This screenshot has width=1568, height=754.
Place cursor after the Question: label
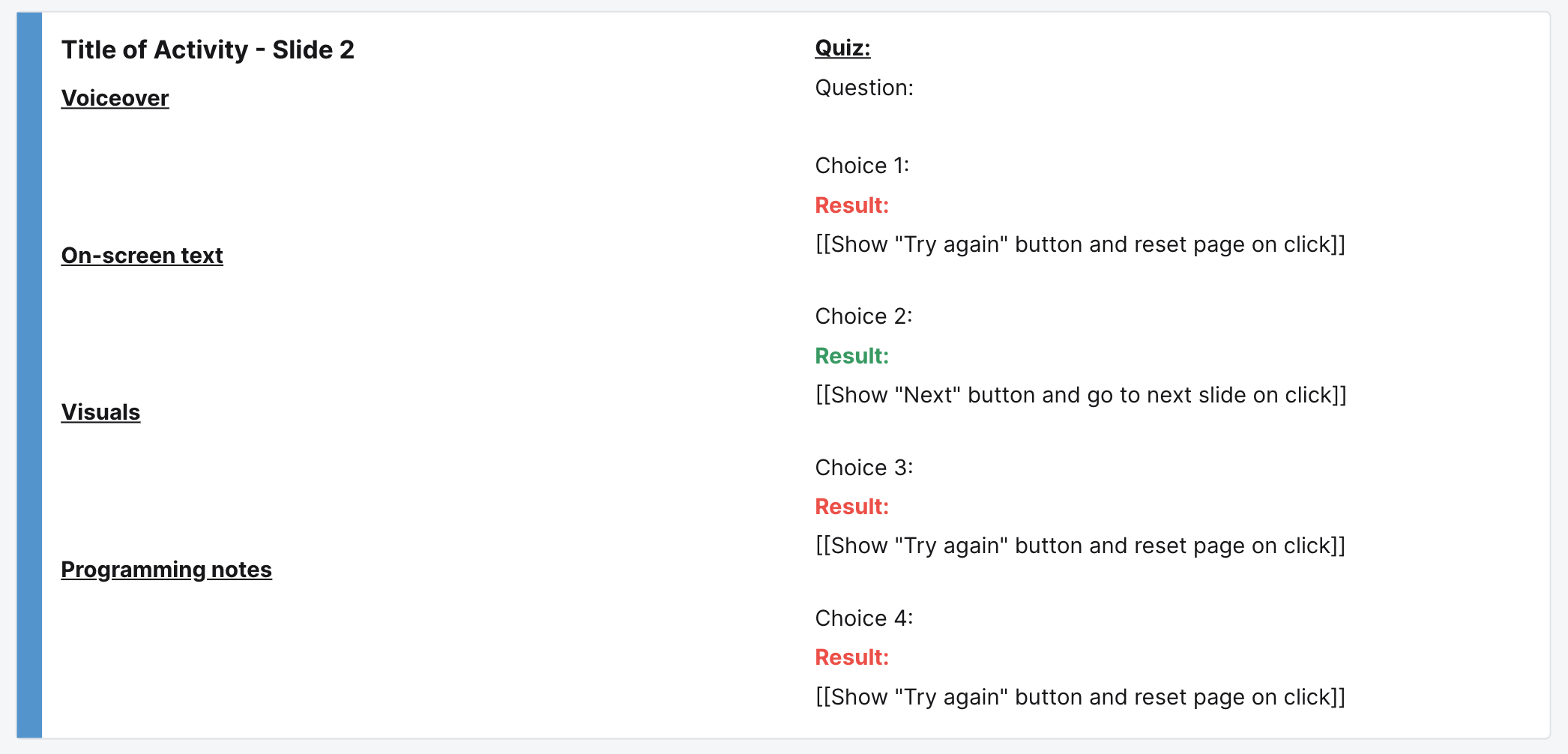click(x=915, y=88)
